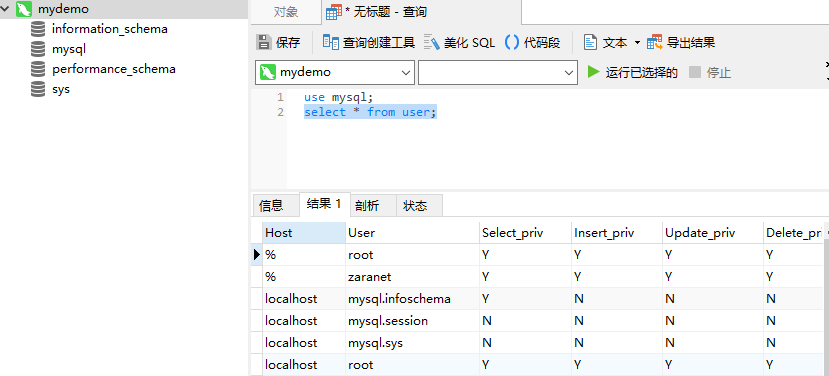Click the Host column header
The image size is (829, 376).
pos(304,233)
